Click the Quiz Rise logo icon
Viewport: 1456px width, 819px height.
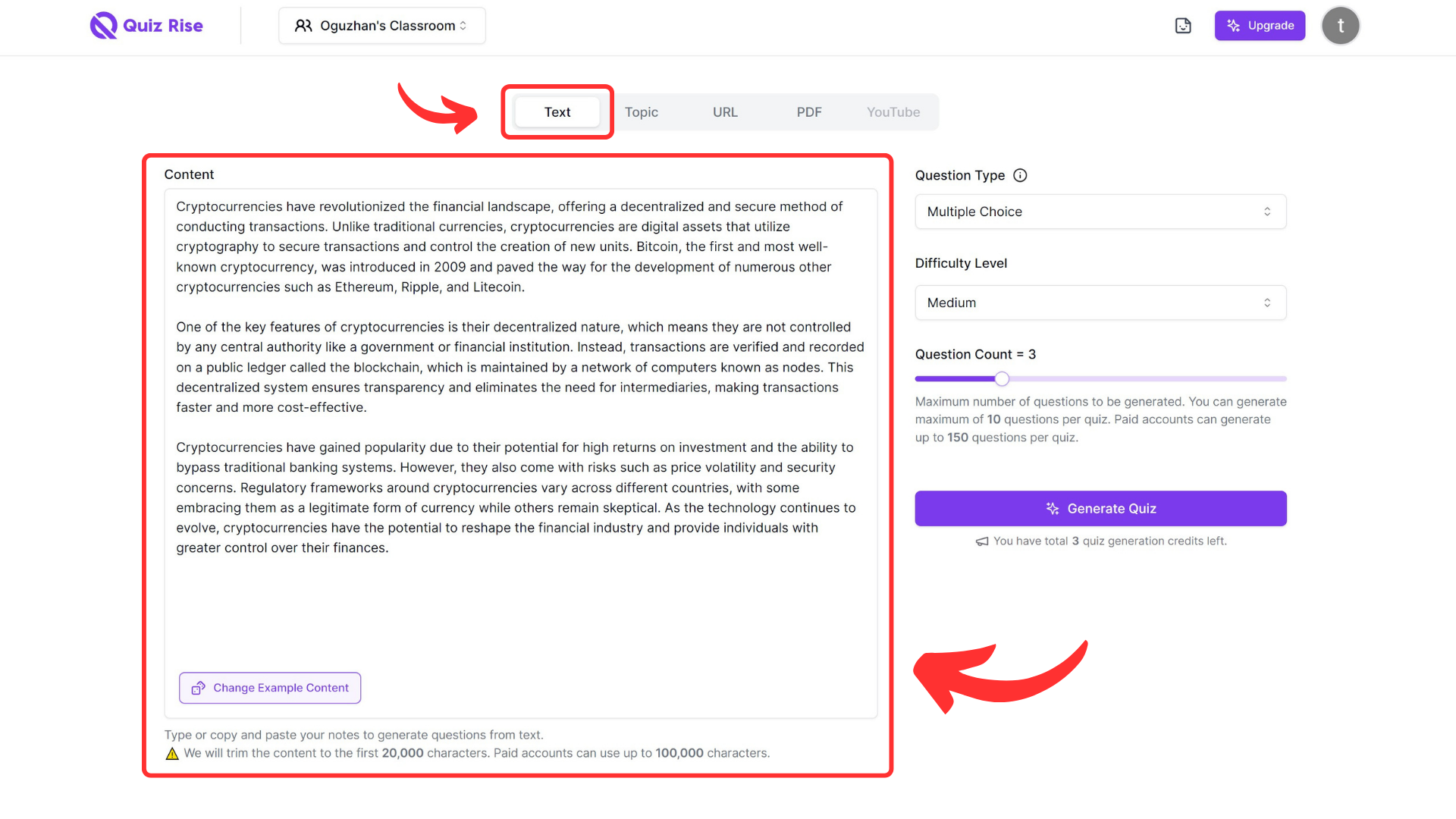click(102, 25)
